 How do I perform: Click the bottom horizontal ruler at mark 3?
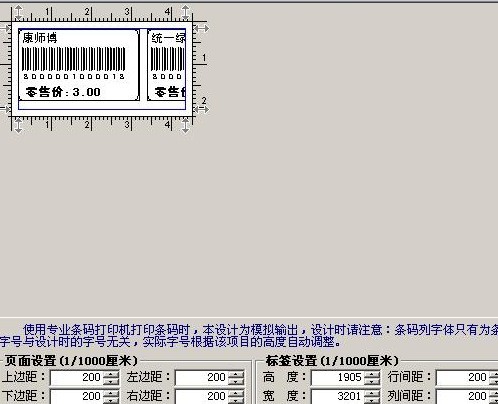(x=127, y=125)
